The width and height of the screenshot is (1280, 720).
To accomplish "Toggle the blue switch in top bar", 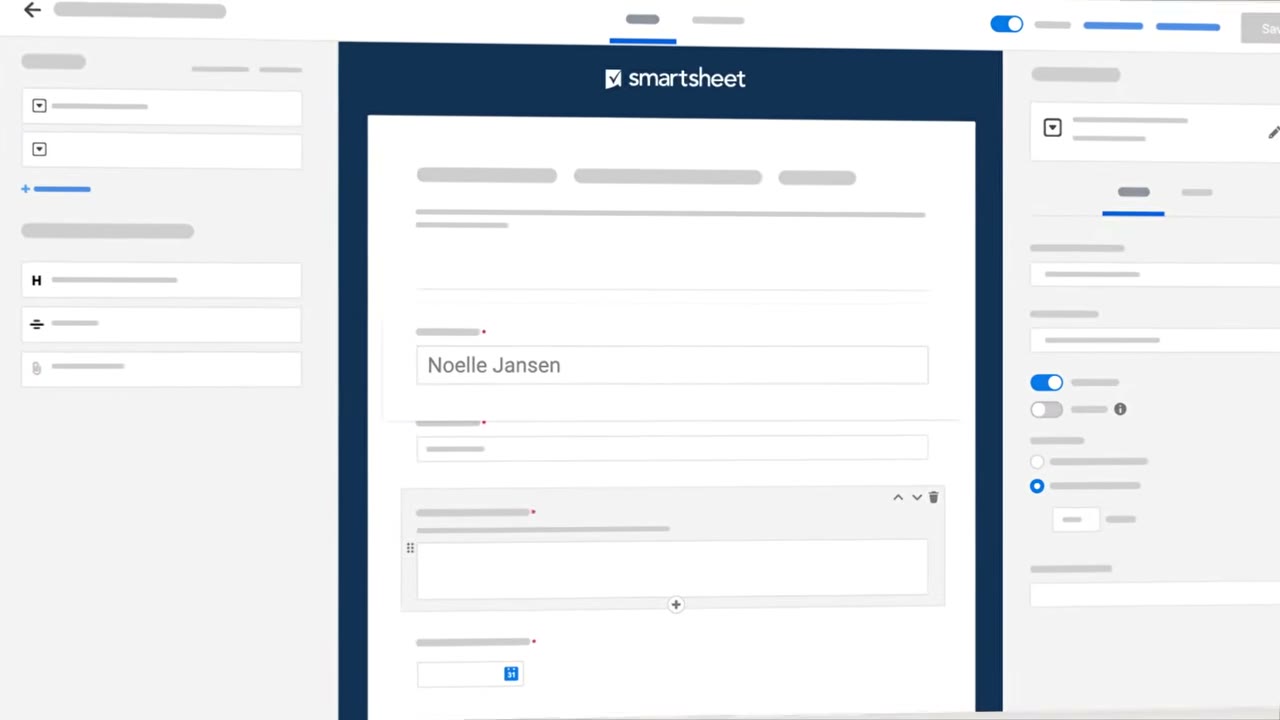I will click(1006, 24).
